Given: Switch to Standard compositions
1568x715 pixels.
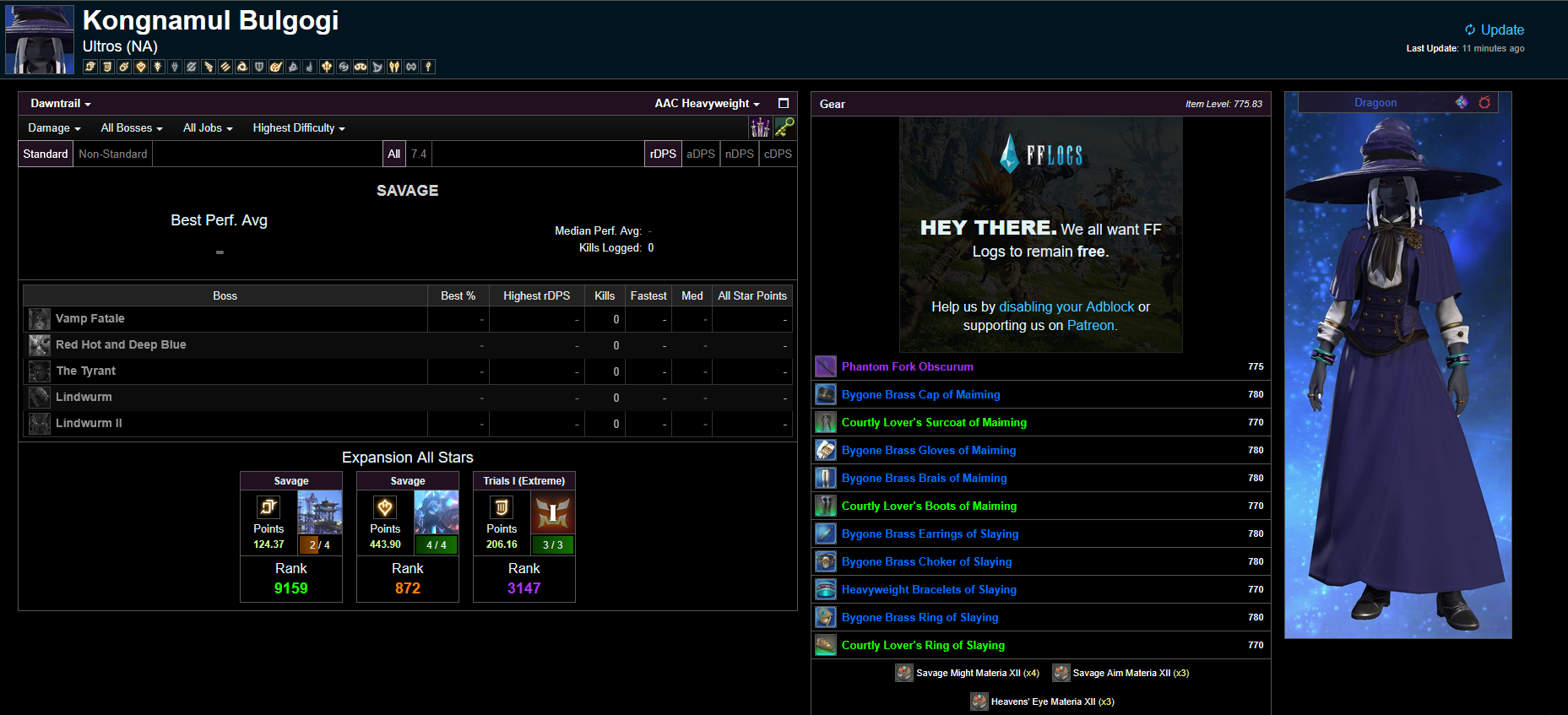Looking at the screenshot, I should 46,154.
